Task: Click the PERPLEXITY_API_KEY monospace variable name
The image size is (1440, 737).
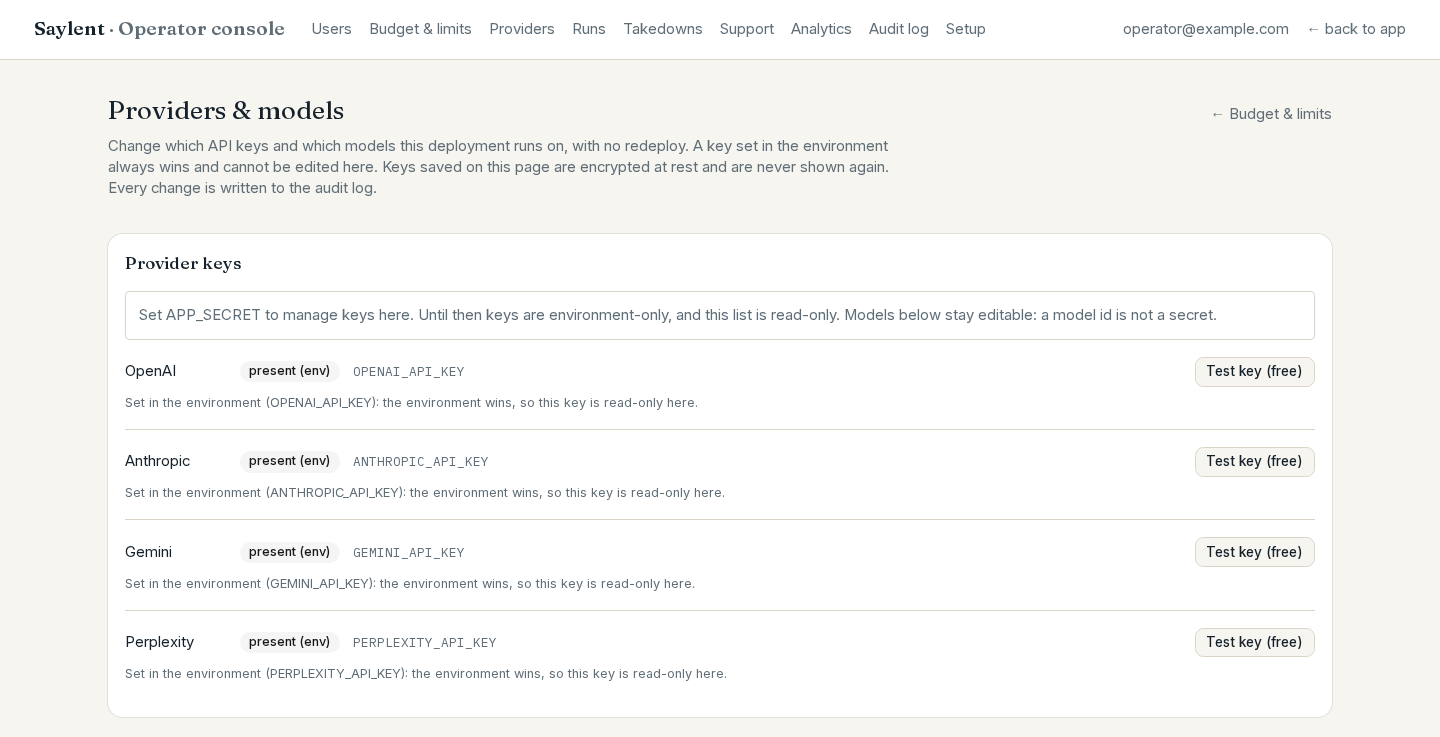Action: pyautogui.click(x=425, y=643)
